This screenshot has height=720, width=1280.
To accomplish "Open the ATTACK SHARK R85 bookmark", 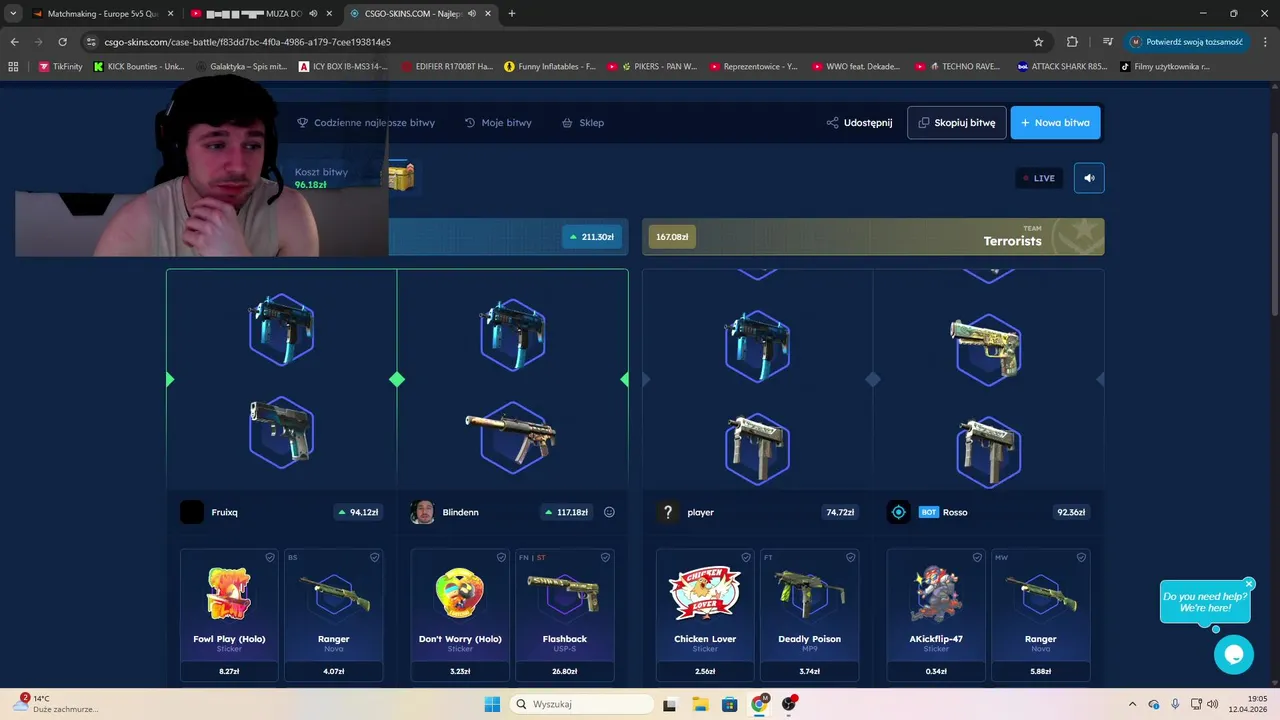I will pyautogui.click(x=1063, y=67).
